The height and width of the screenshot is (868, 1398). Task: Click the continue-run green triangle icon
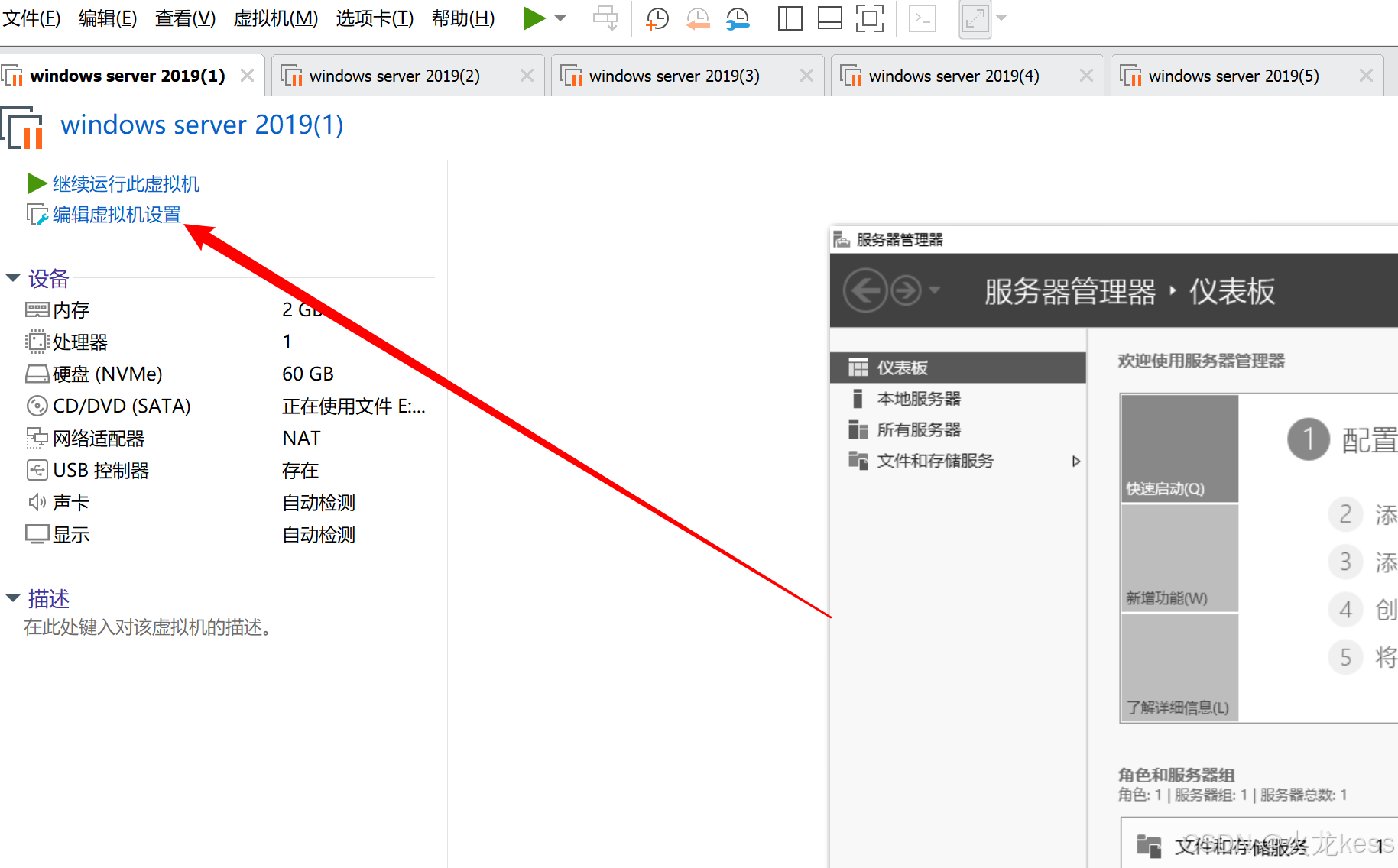(x=37, y=183)
